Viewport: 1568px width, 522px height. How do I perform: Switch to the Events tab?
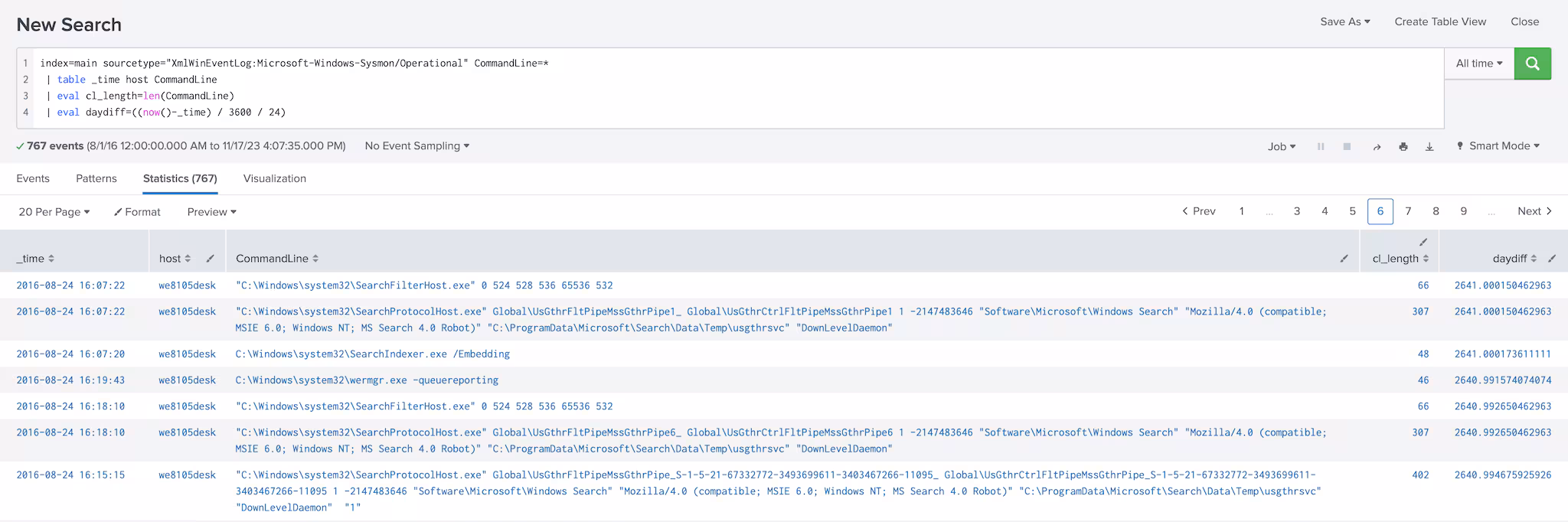coord(33,178)
